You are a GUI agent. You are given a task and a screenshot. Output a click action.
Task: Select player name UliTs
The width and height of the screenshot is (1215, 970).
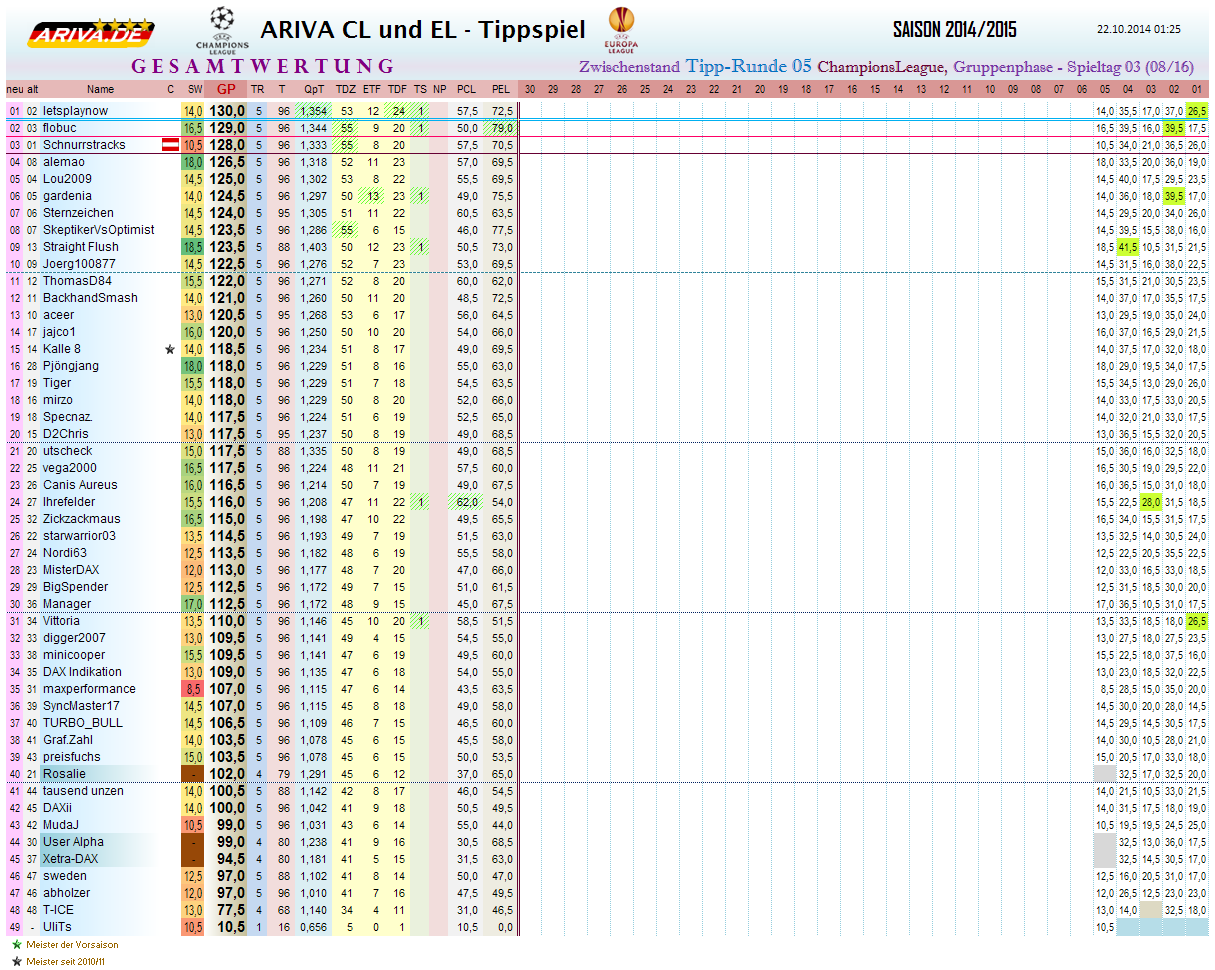(x=57, y=927)
